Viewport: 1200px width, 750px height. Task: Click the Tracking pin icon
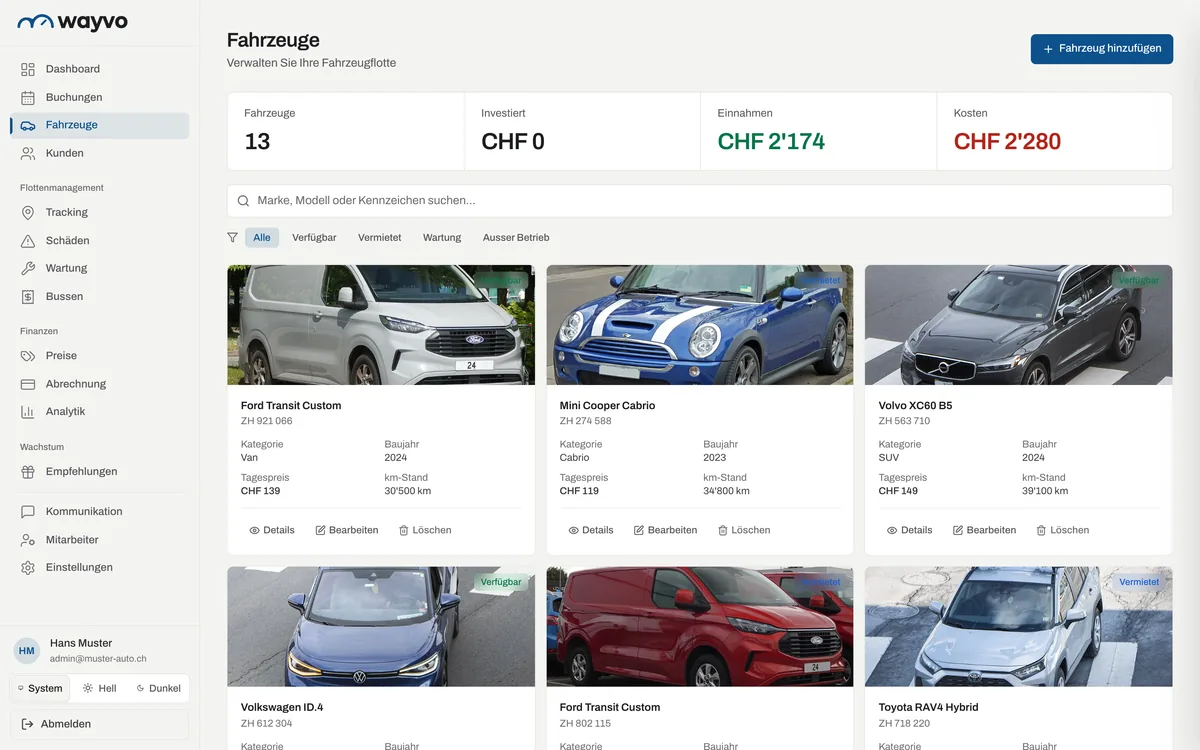point(28,212)
